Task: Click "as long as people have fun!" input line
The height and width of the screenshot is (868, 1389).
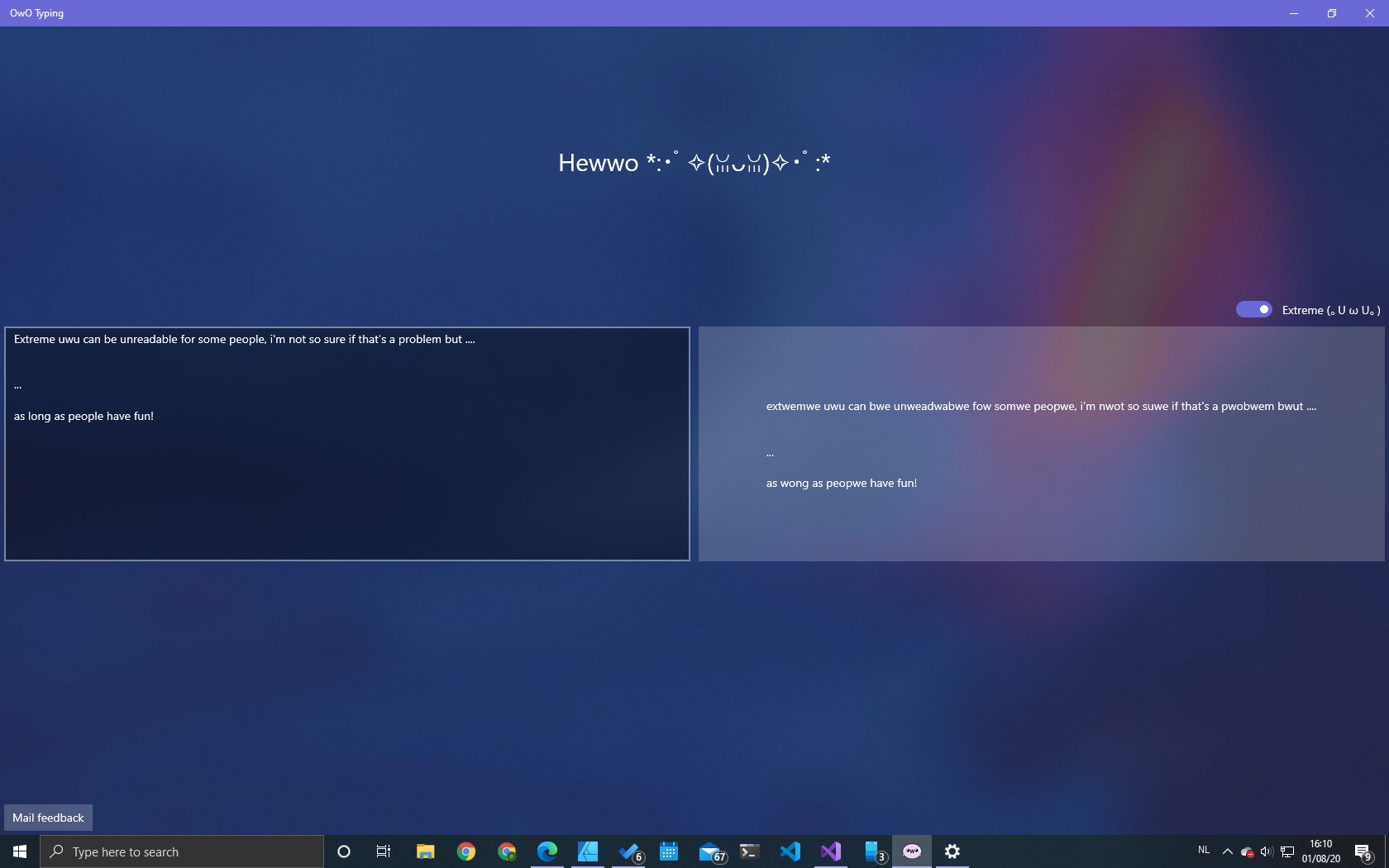Action: click(x=84, y=416)
